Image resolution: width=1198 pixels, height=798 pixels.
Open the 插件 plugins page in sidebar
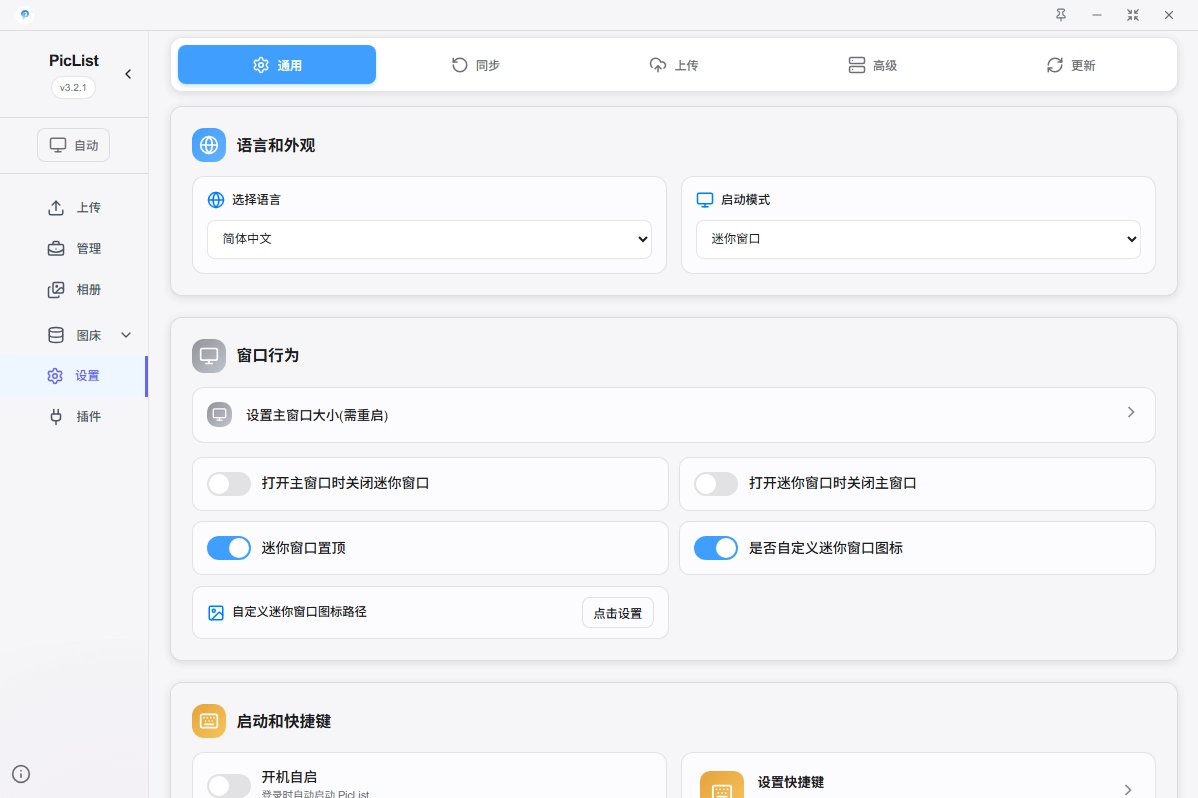[x=75, y=416]
